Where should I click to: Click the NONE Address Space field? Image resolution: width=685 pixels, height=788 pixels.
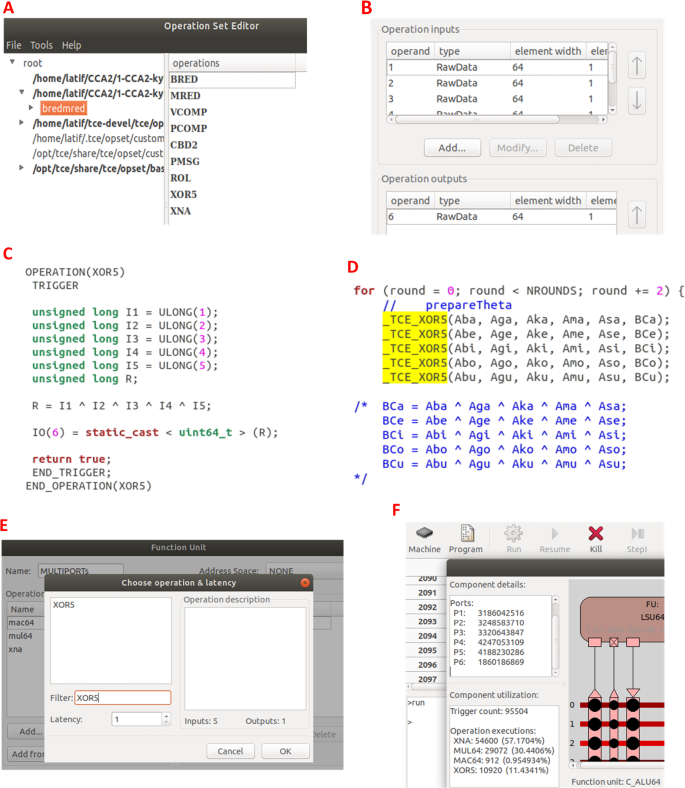click(304, 571)
